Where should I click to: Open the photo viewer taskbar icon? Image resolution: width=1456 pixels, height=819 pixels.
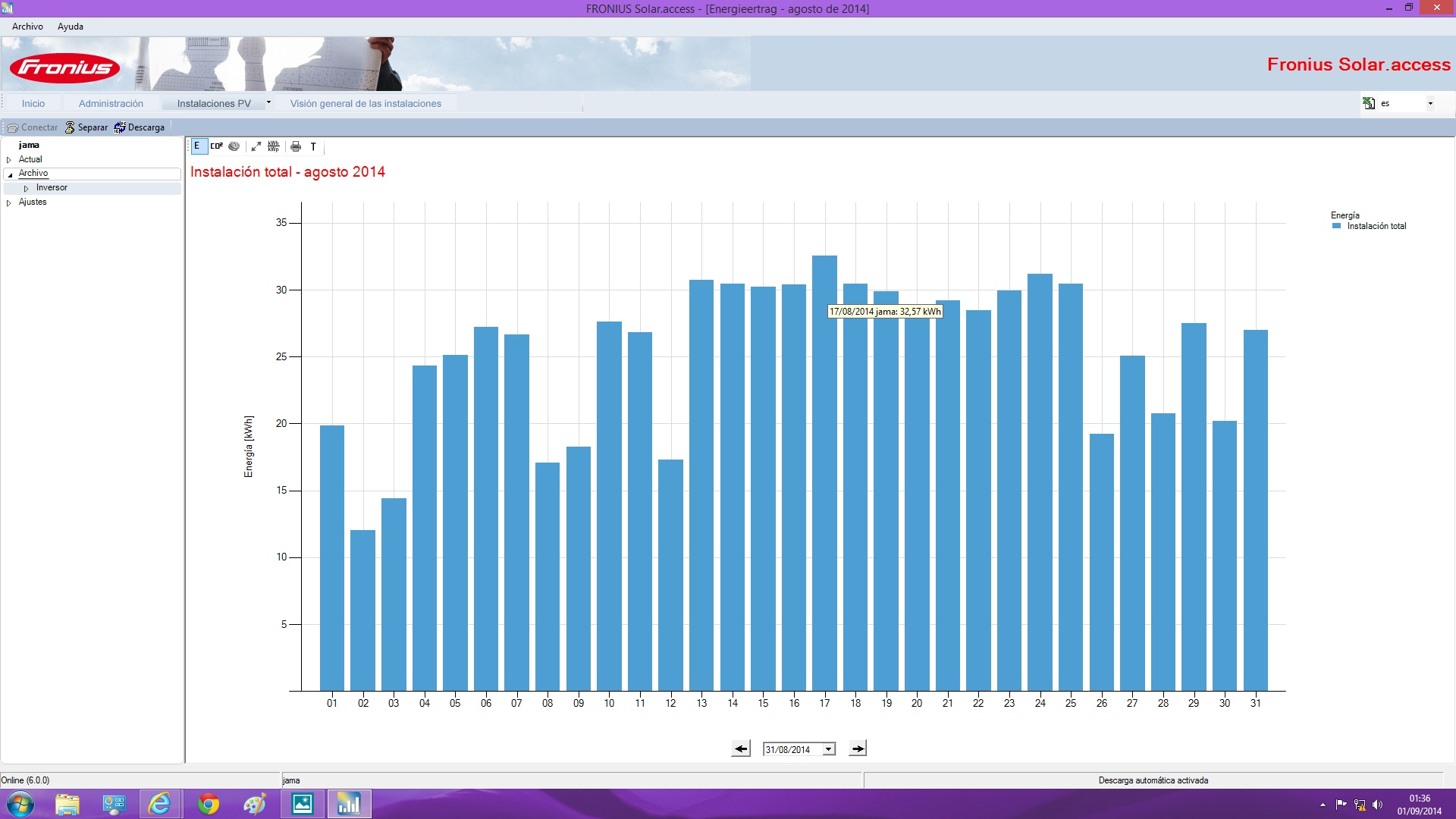303,804
